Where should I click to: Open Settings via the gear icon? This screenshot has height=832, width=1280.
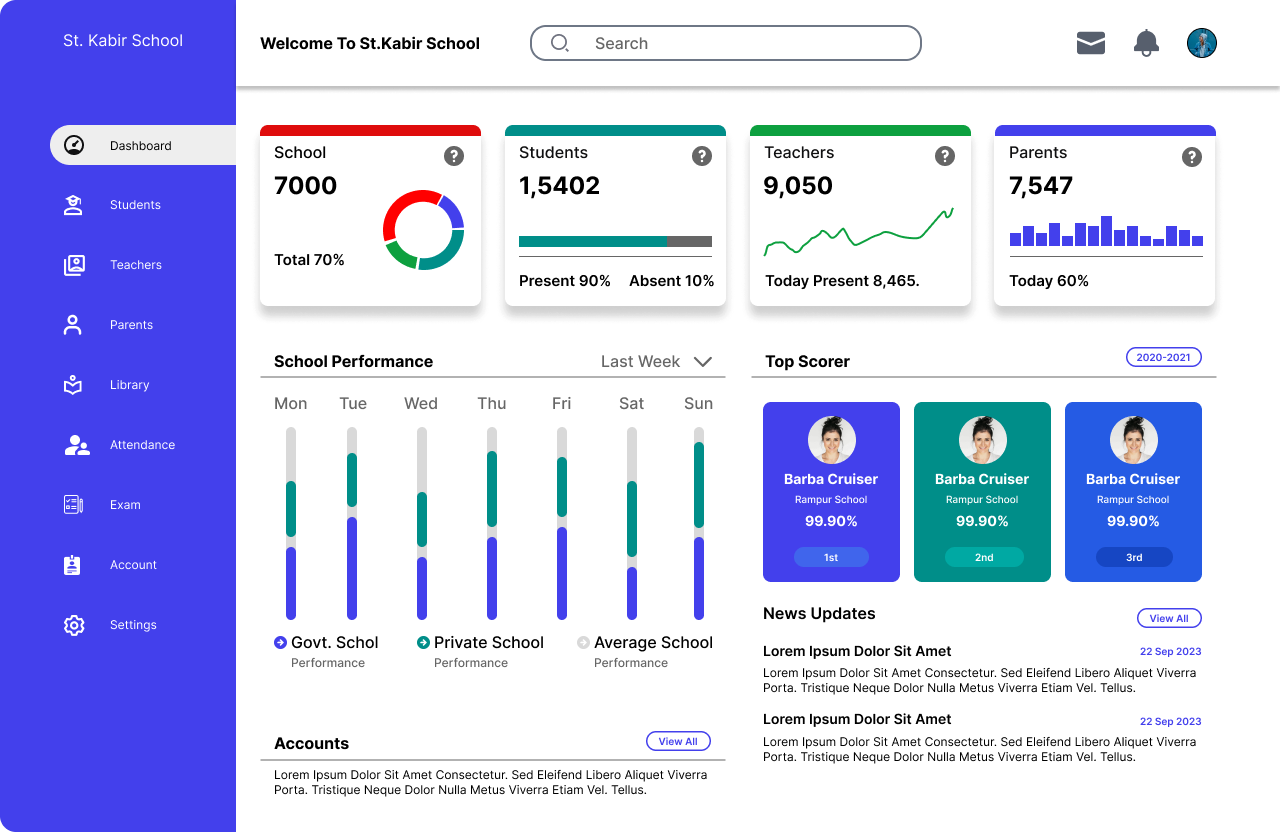(x=73, y=625)
